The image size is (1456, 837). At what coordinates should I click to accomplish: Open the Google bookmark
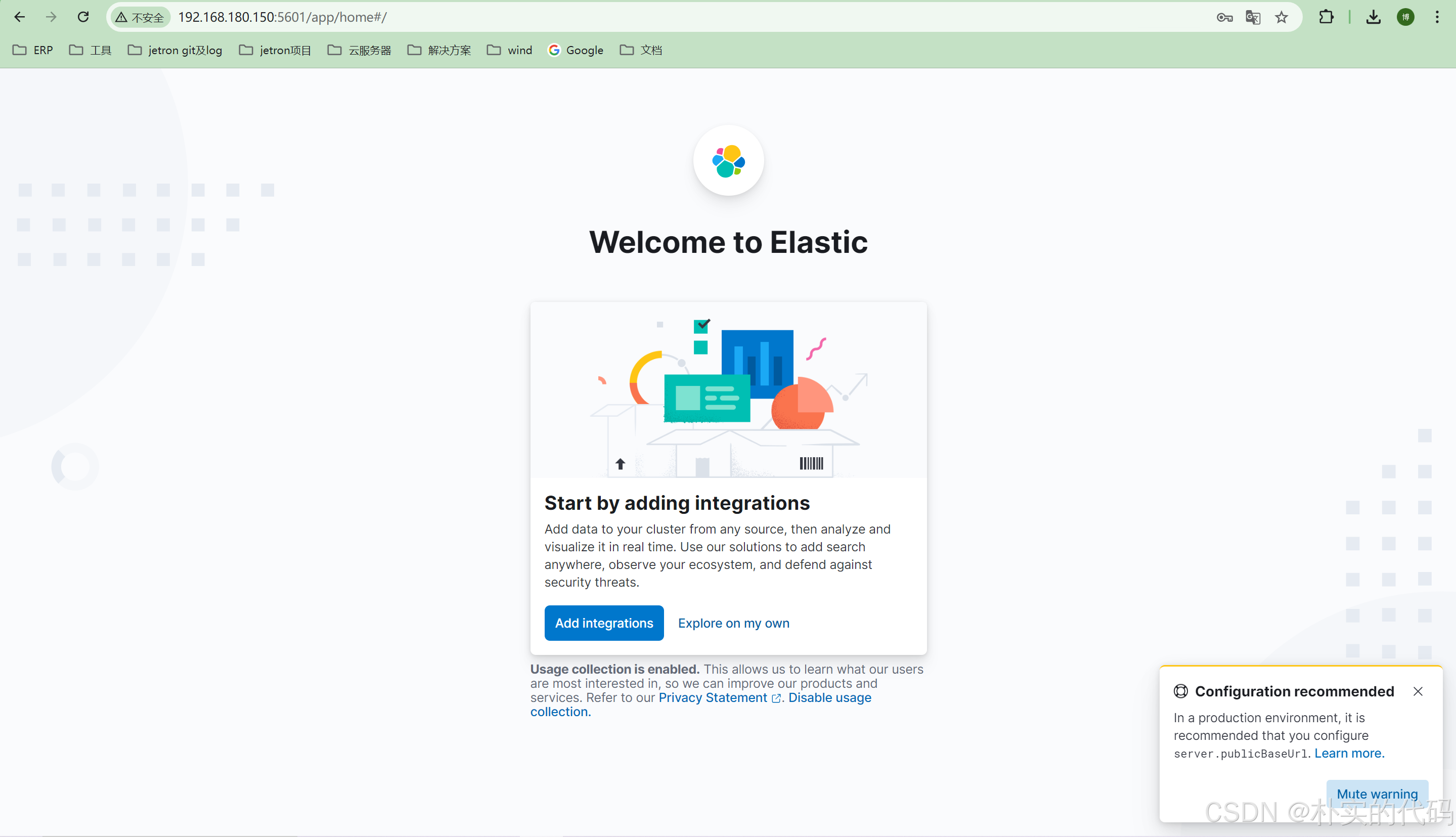(x=576, y=50)
